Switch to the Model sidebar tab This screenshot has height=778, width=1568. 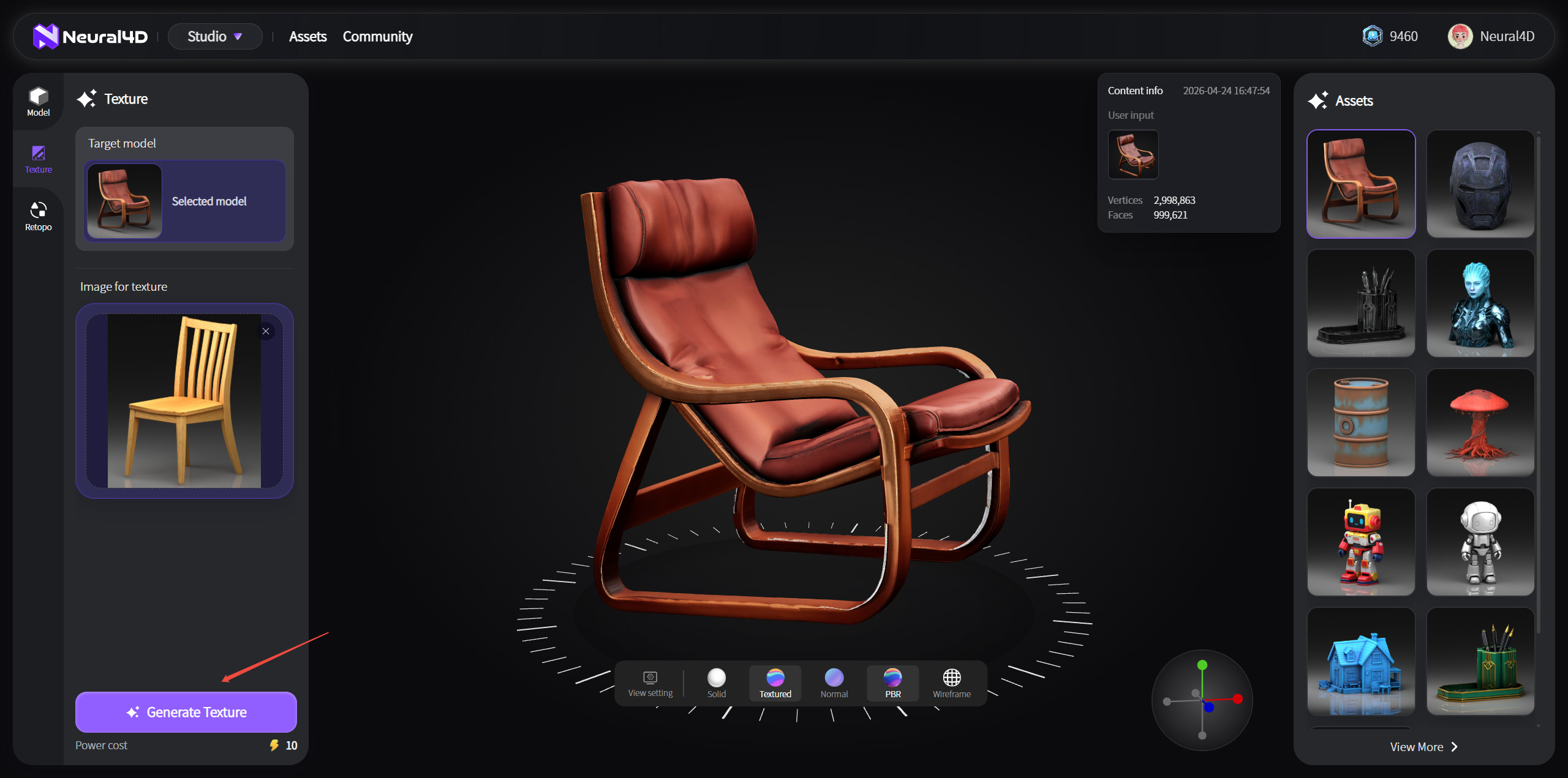tap(38, 102)
